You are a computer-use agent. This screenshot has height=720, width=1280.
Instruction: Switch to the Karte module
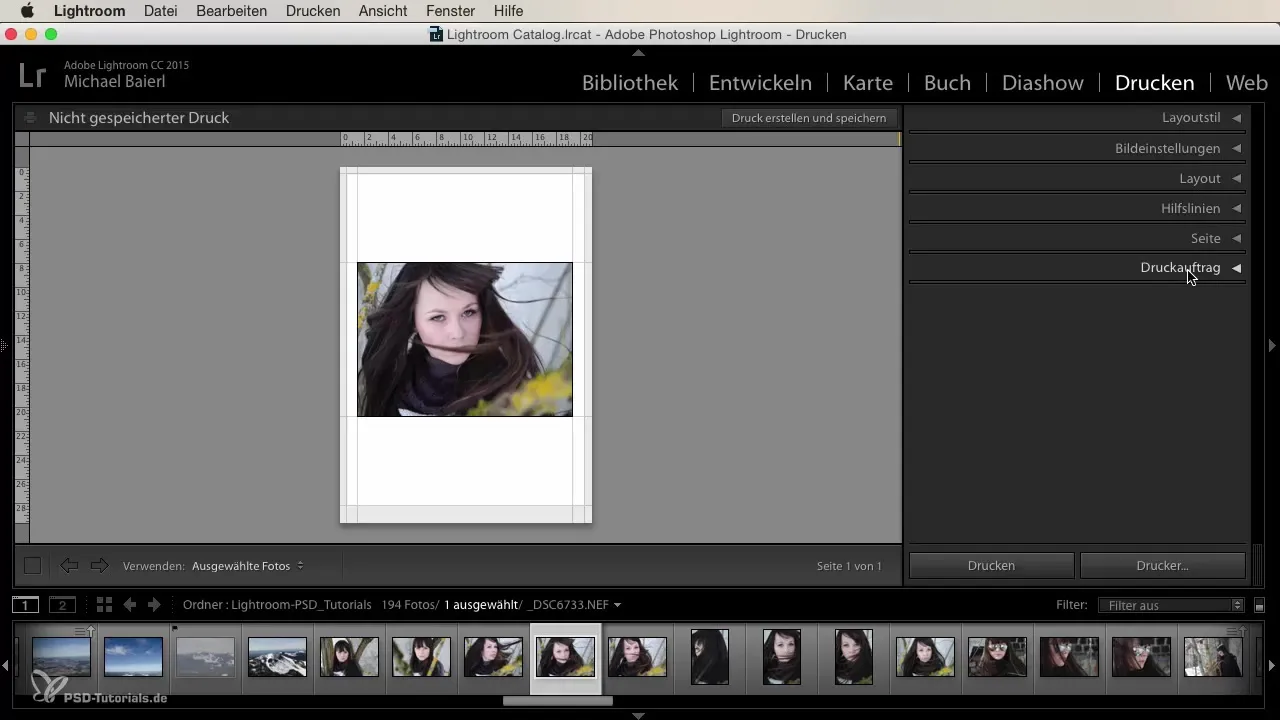(x=868, y=83)
